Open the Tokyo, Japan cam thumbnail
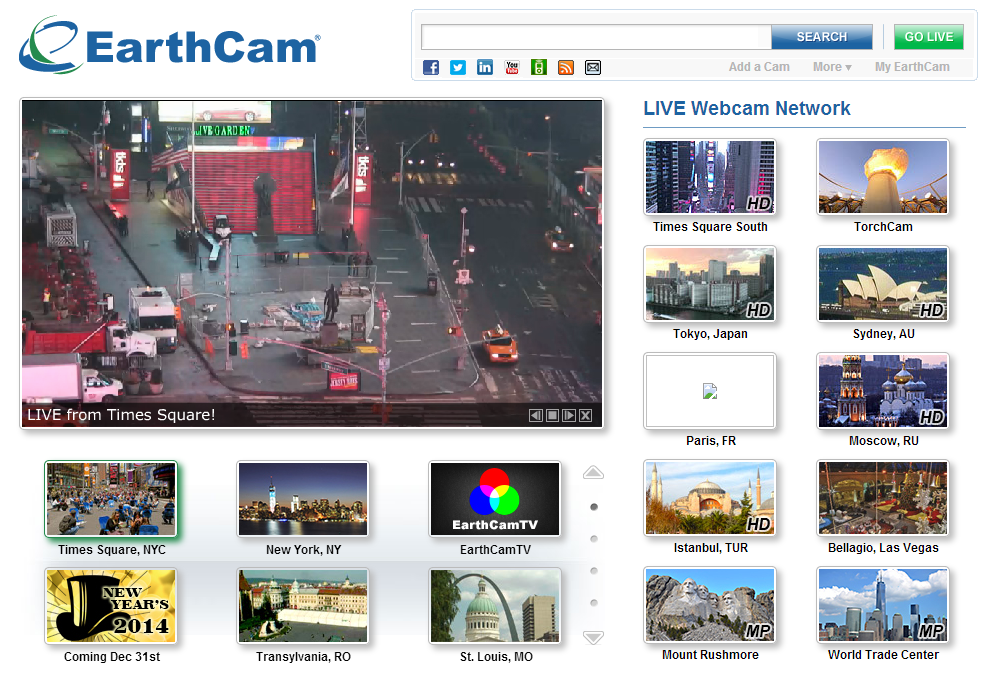 coord(710,284)
